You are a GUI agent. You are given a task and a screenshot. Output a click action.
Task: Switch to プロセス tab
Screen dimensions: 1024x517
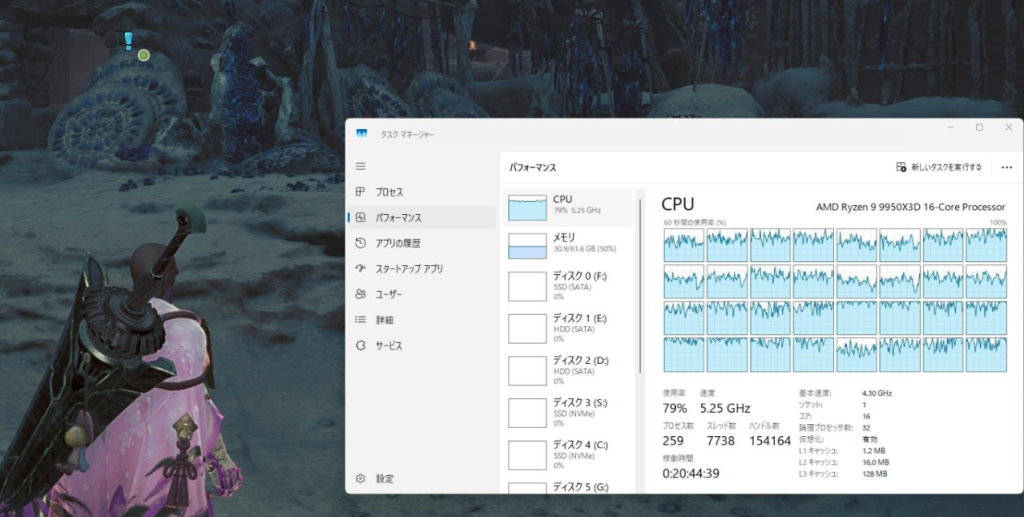pos(422,192)
